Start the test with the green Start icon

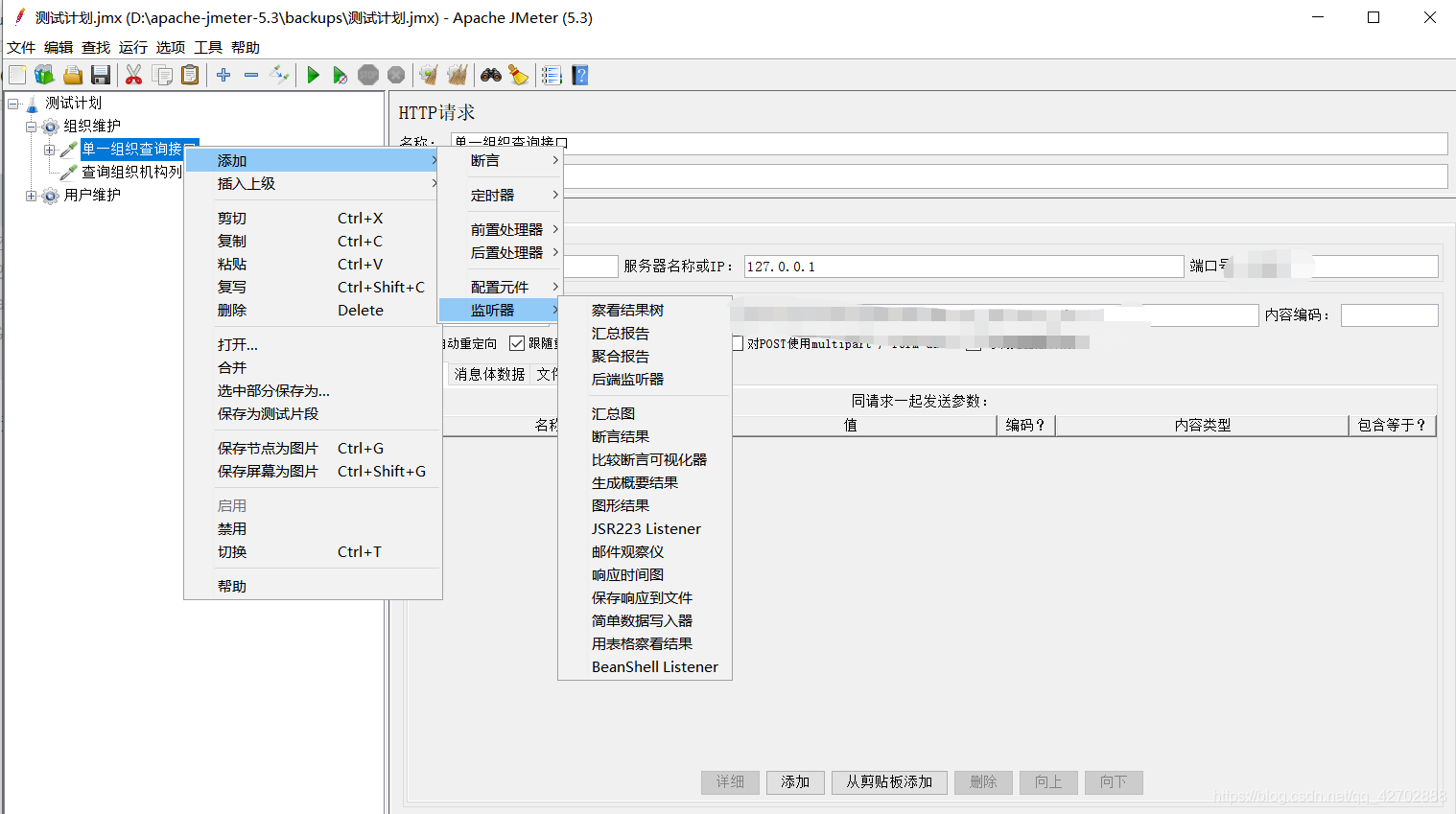coord(314,75)
